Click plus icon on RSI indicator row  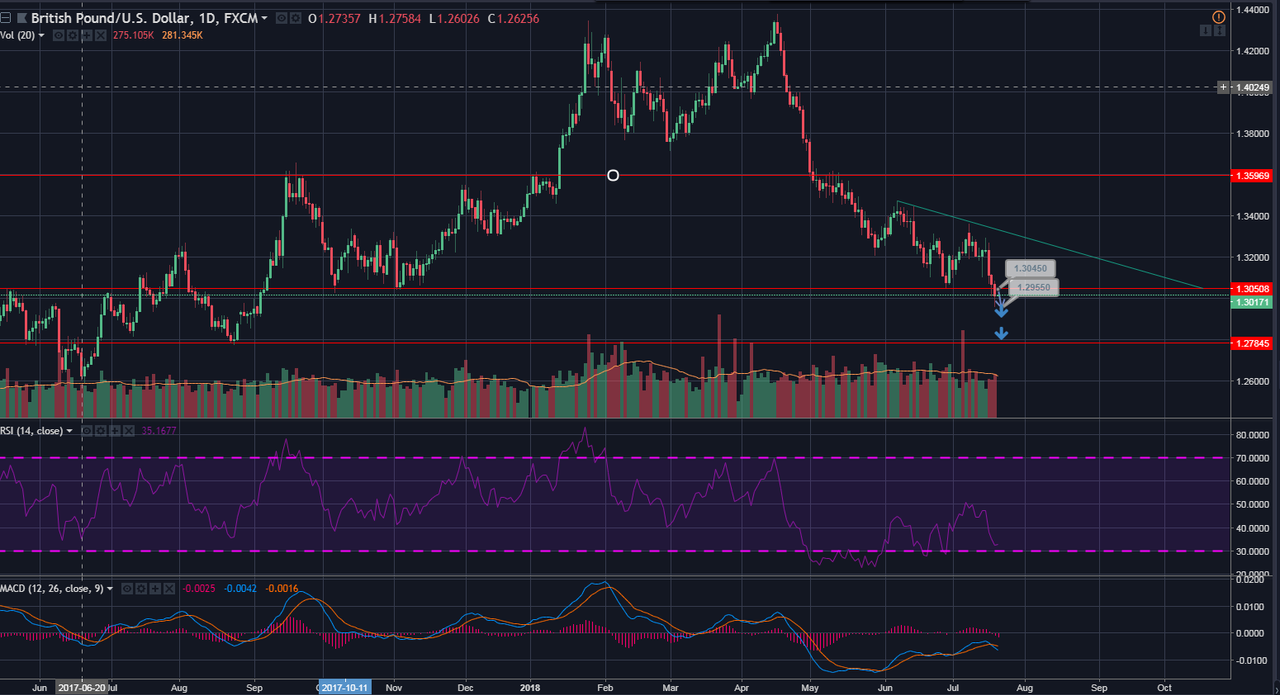pos(115,431)
